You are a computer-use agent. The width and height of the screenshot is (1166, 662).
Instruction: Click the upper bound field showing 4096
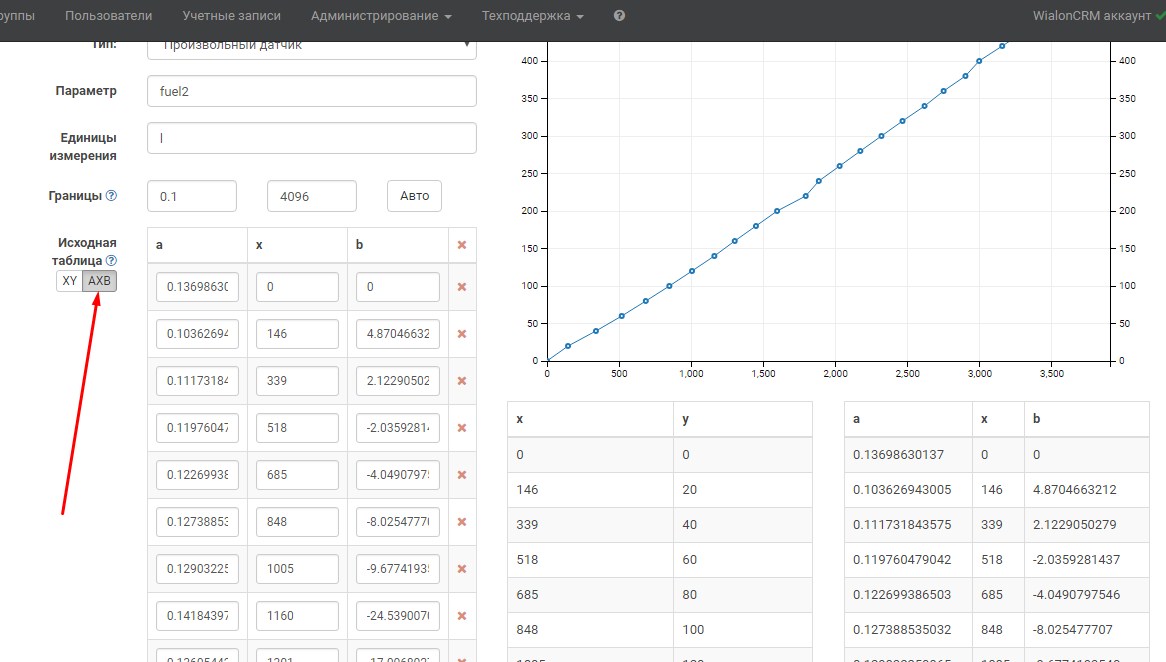click(x=311, y=196)
